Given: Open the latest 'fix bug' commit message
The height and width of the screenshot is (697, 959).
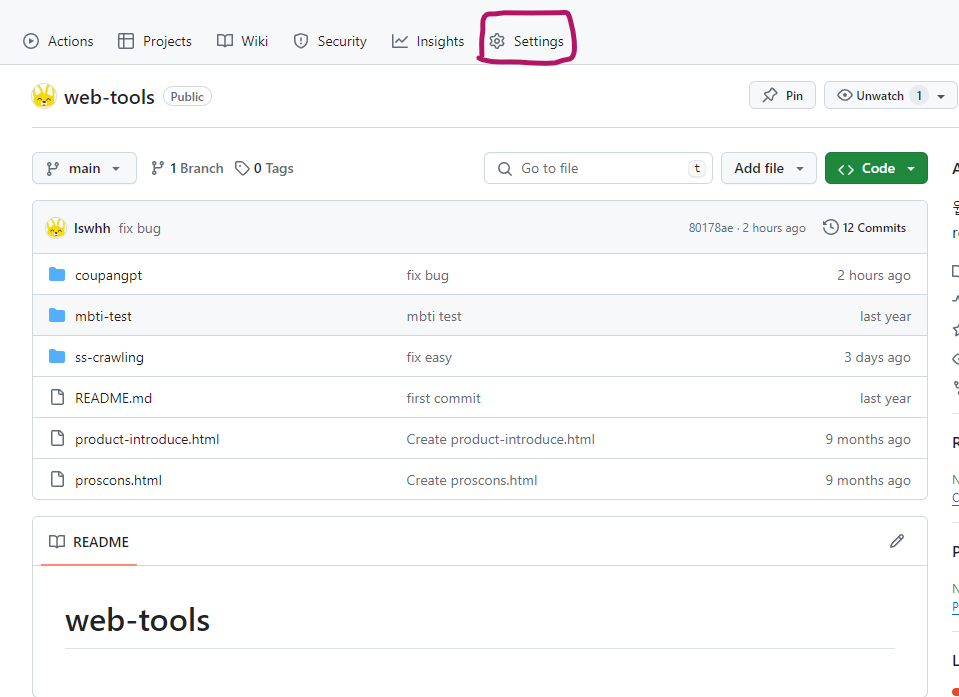Looking at the screenshot, I should click(x=139, y=228).
